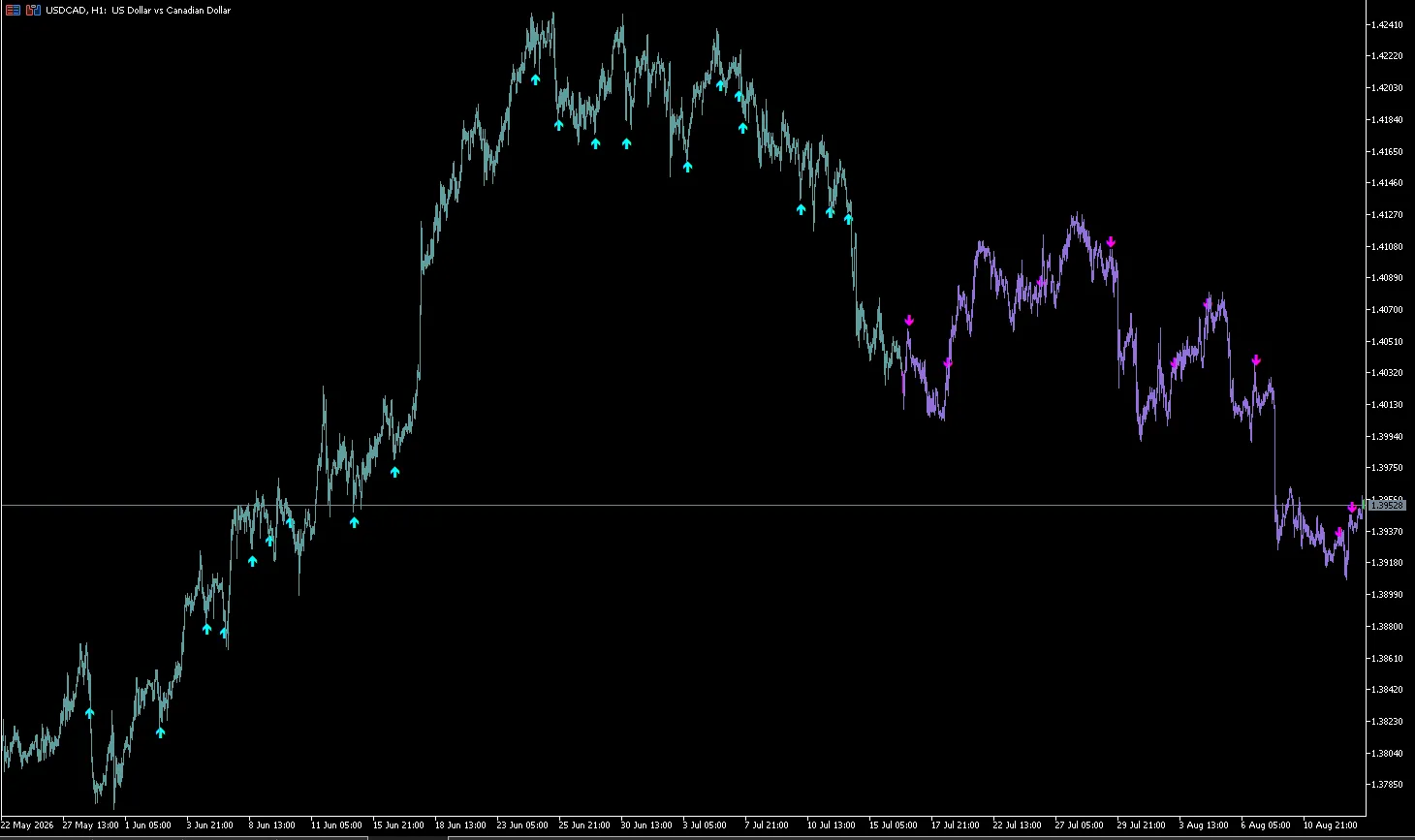Pick the 15 Jul 05:00 time label

click(894, 825)
